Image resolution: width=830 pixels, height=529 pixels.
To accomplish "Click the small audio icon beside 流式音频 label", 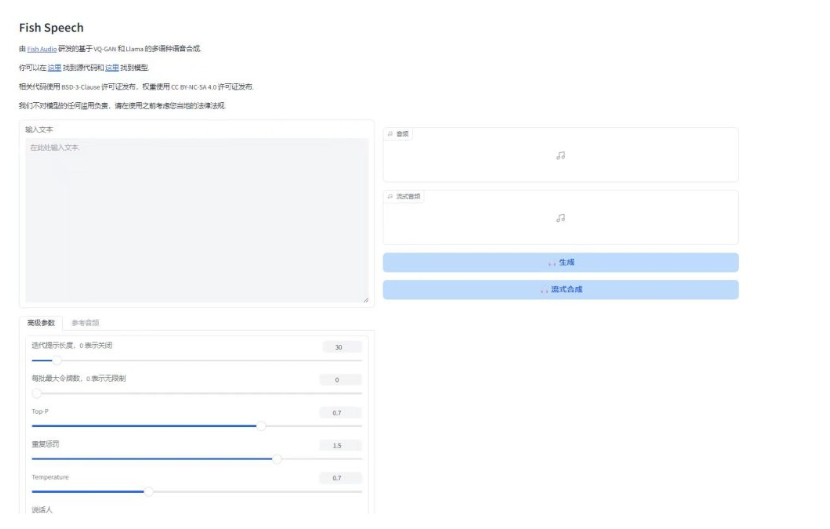I will (390, 197).
